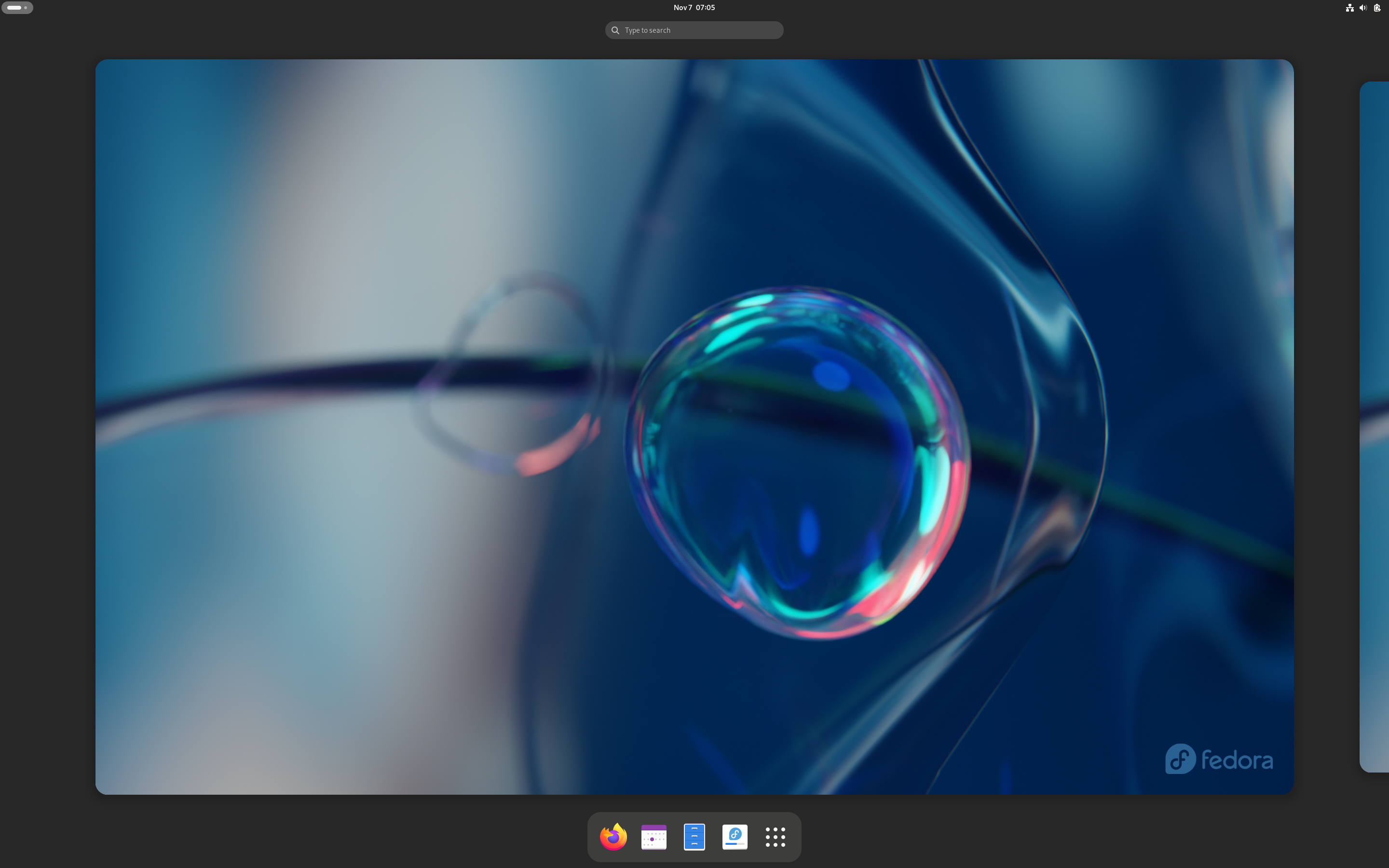Viewport: 1389px width, 868px height.
Task: Click the battery power icon in top bar
Action: pyautogui.click(x=1377, y=7)
